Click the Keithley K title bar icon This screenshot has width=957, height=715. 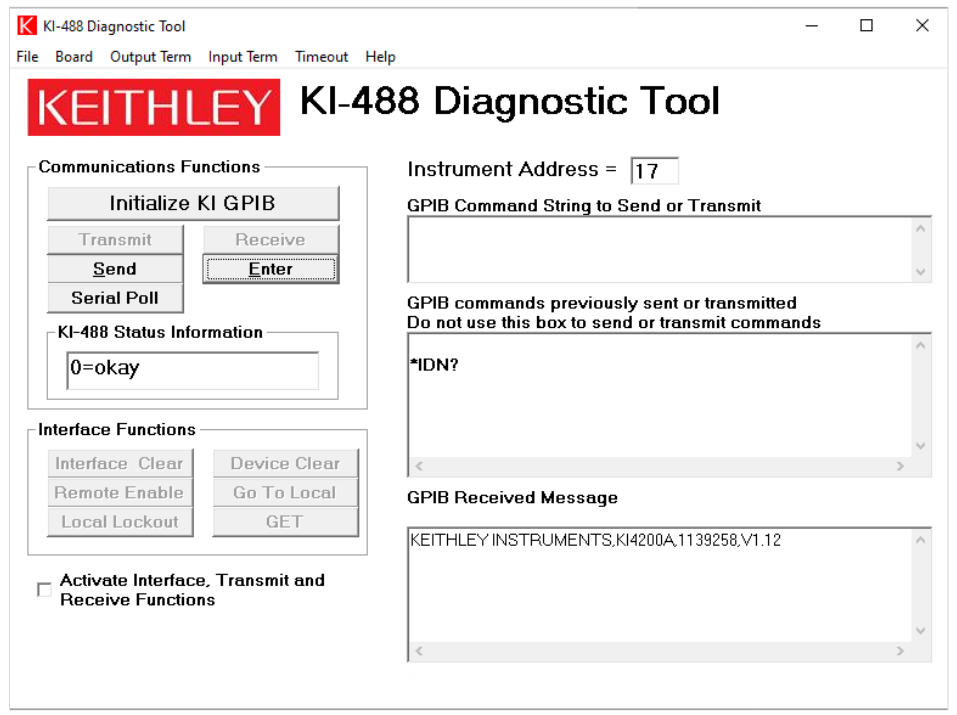(27, 26)
